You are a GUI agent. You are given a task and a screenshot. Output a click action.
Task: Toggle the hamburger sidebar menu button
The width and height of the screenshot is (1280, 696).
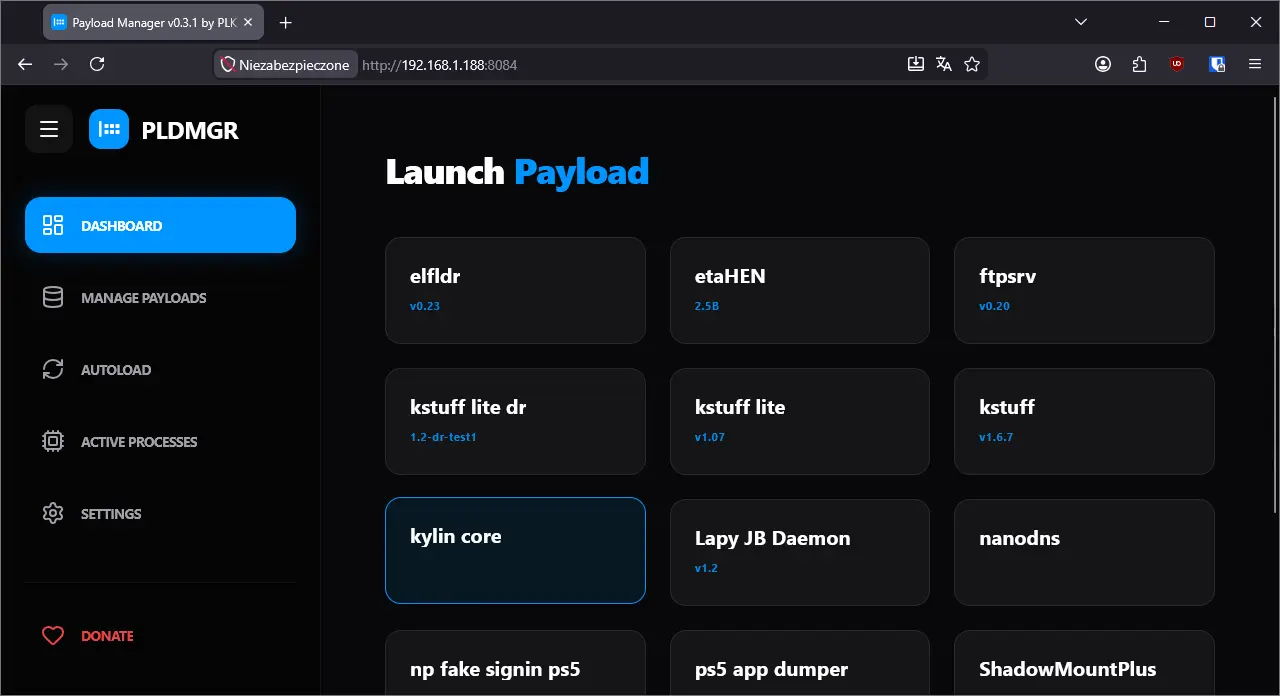[49, 129]
